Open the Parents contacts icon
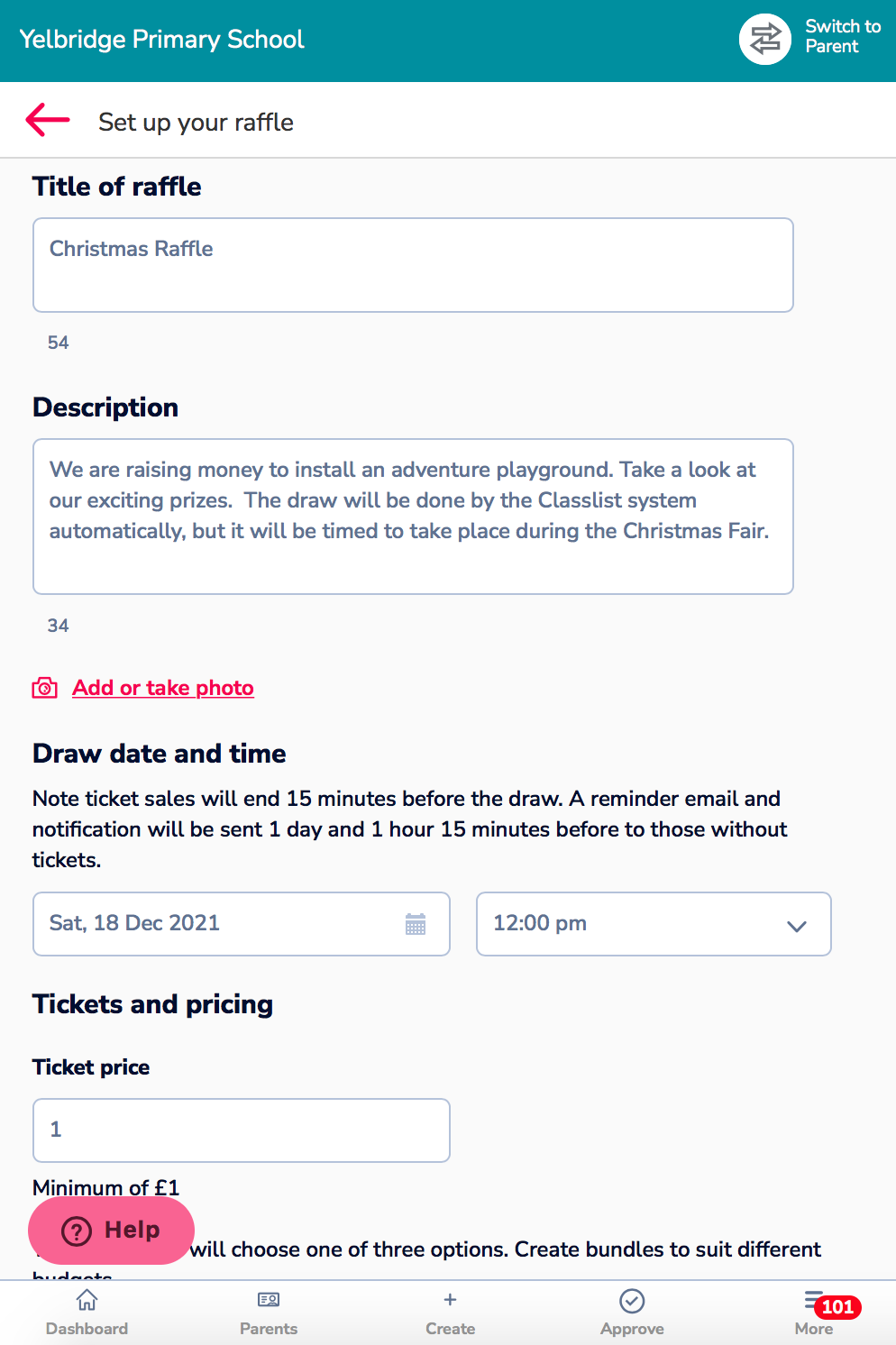Image resolution: width=896 pixels, height=1345 pixels. tap(269, 1300)
